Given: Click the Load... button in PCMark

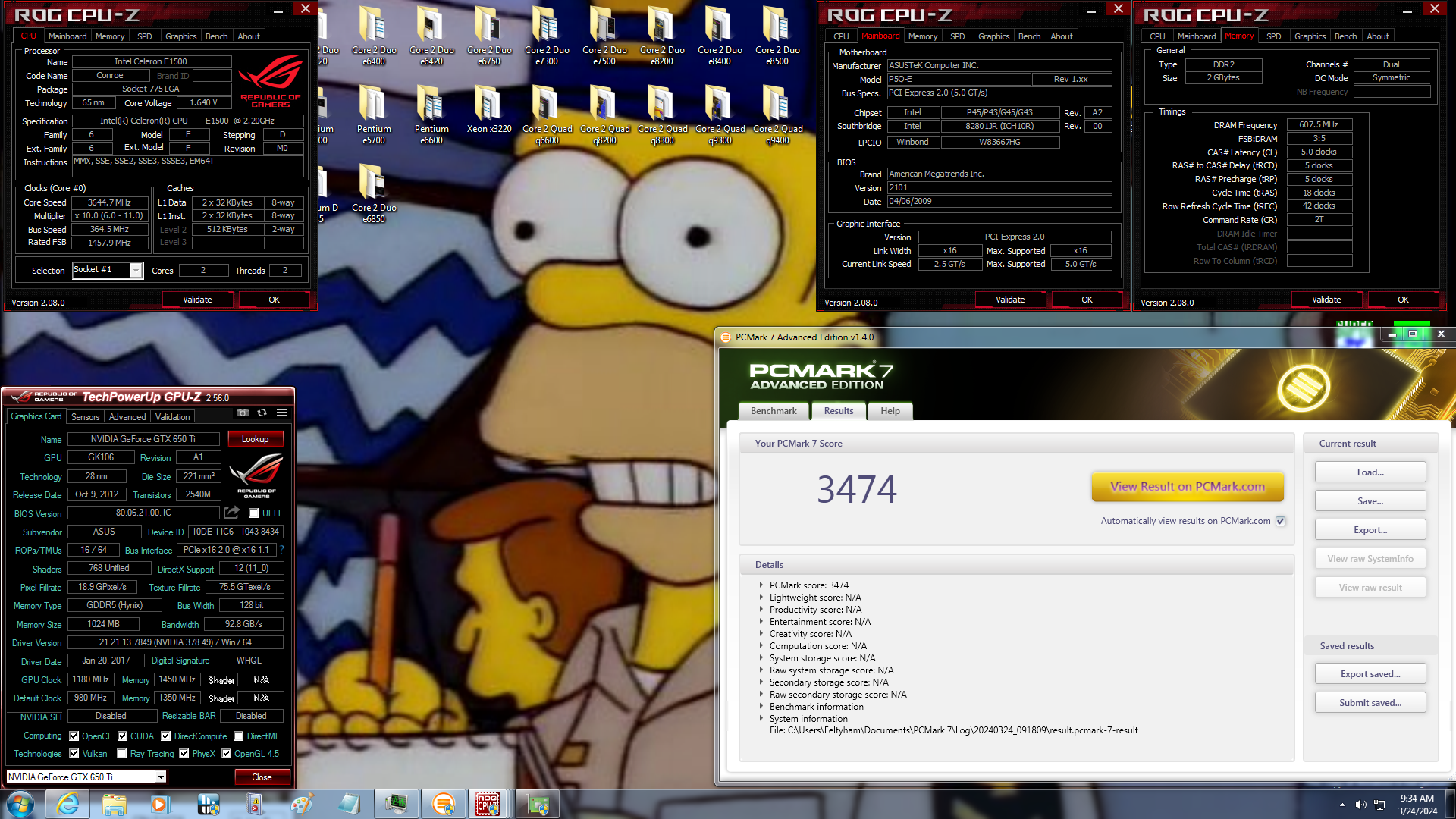Looking at the screenshot, I should (x=1370, y=472).
